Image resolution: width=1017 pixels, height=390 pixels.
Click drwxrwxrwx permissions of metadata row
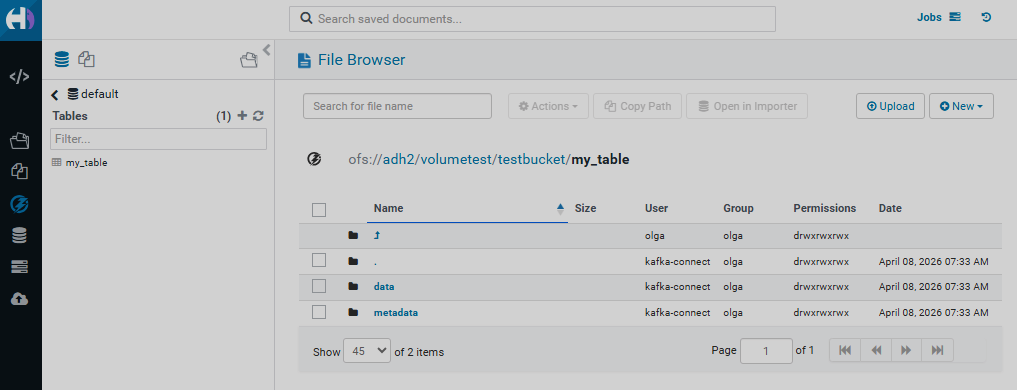(x=821, y=312)
